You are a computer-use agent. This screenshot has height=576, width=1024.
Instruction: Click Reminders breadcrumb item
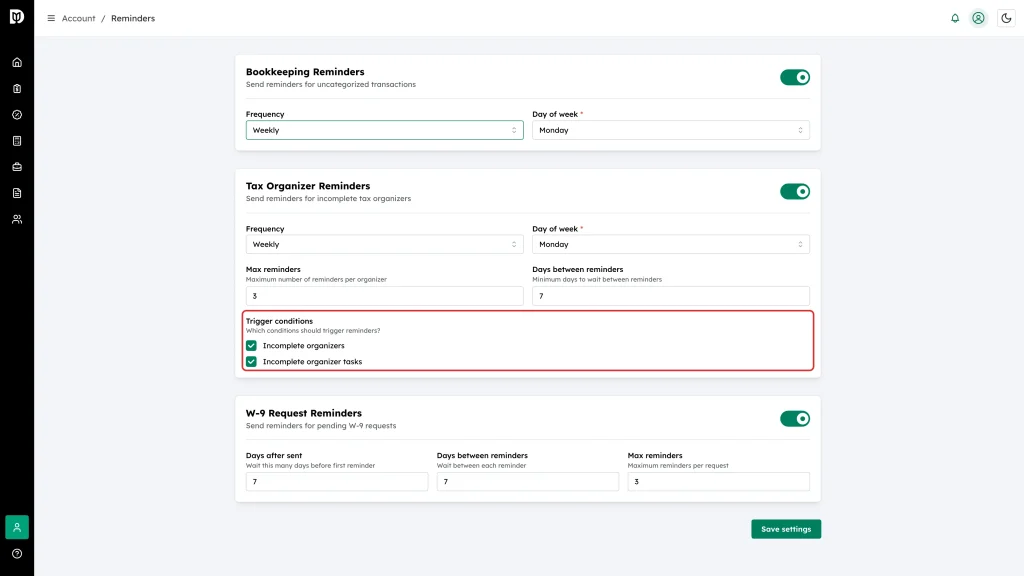[x=133, y=18]
